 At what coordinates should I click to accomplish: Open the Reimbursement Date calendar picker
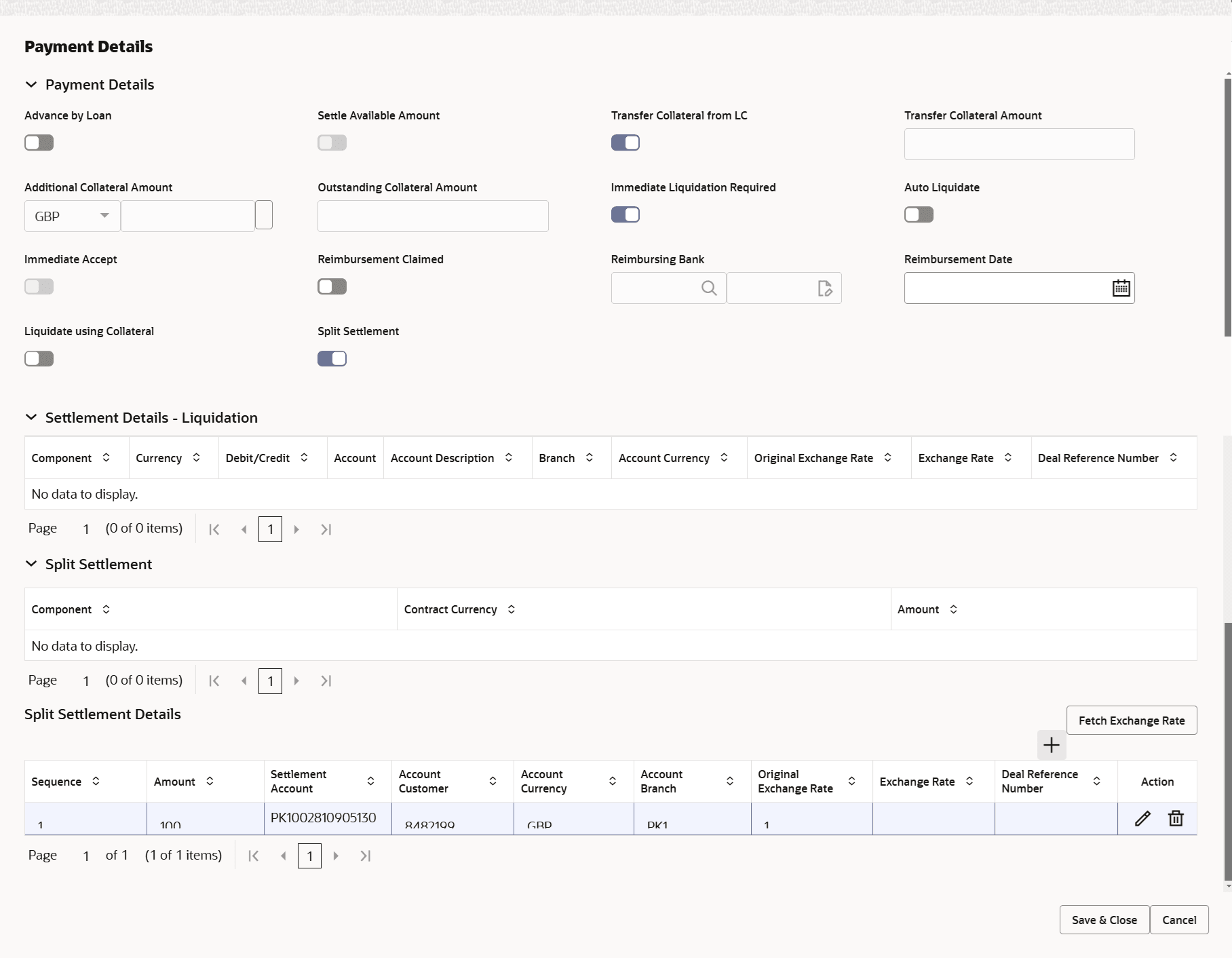(x=1121, y=288)
